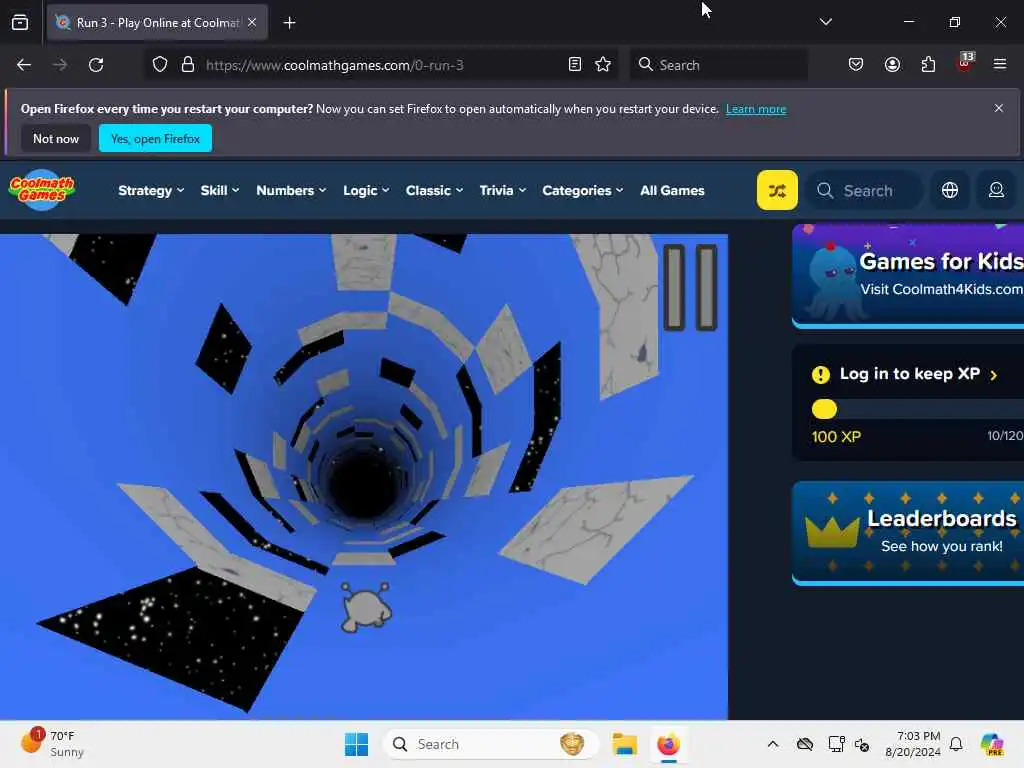Click the site security padlock icon
The height and width of the screenshot is (768, 1024).
[x=188, y=65]
